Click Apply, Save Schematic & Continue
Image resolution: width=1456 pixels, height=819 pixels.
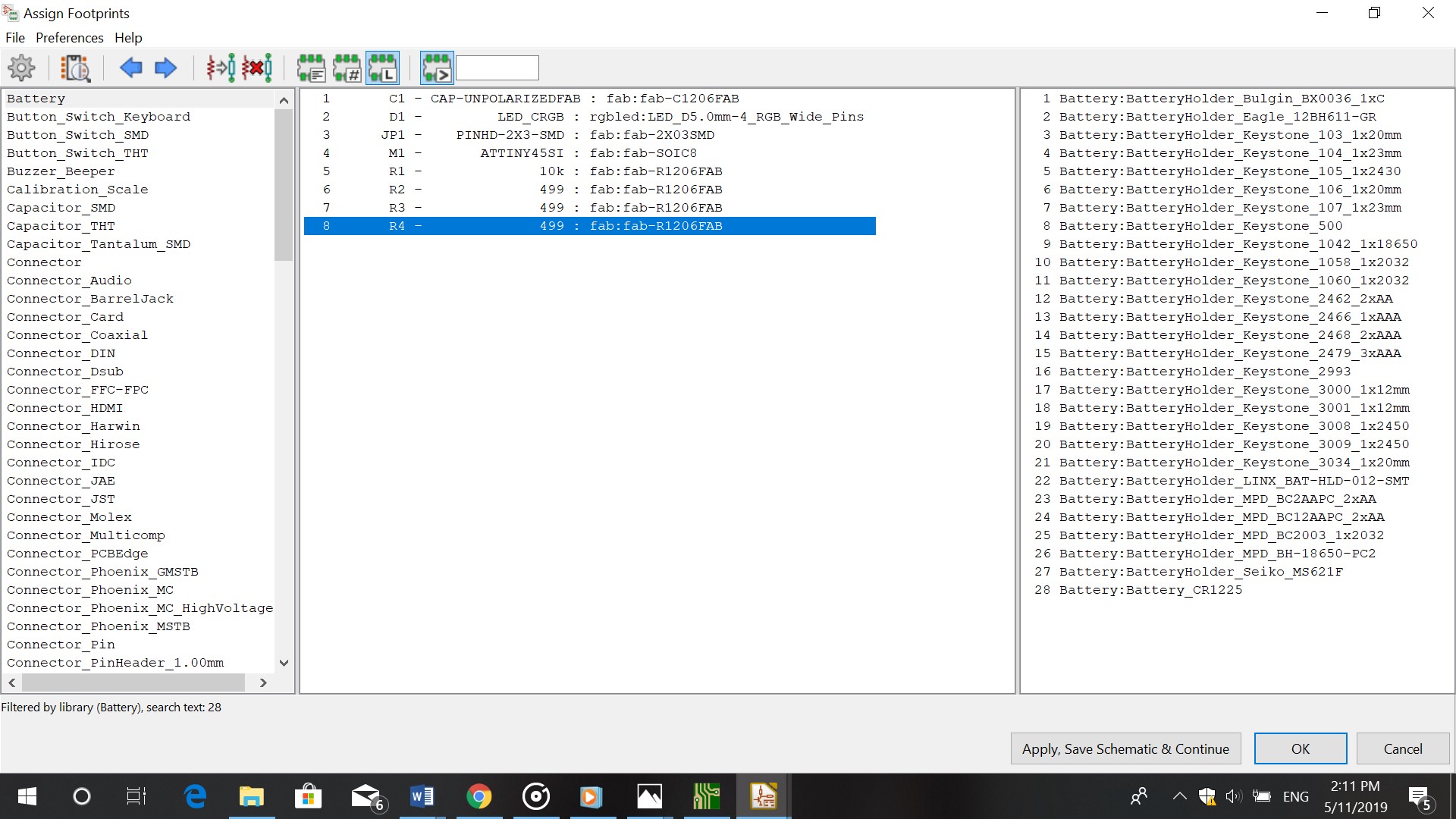[x=1125, y=749]
